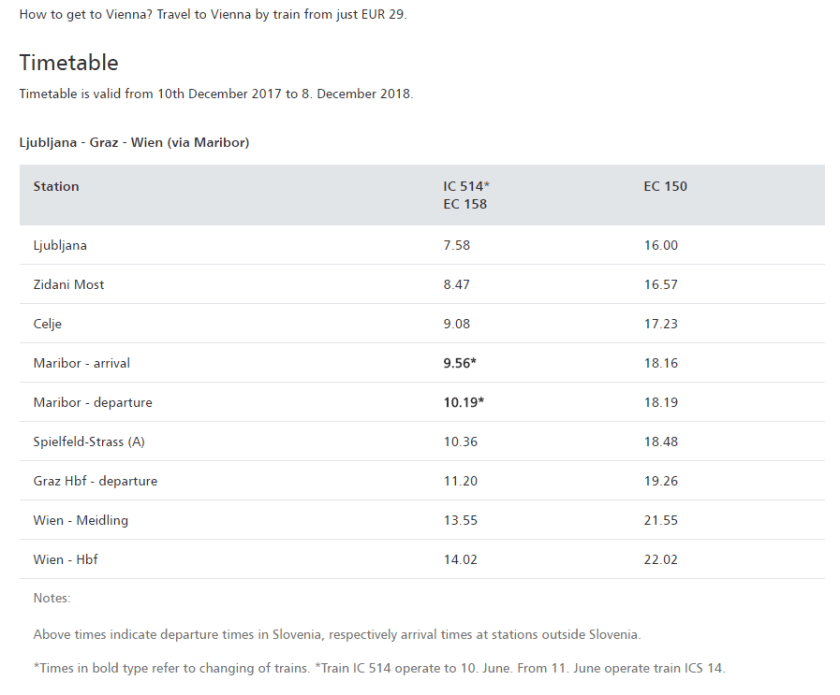The image size is (840, 695).
Task: Click the Maribor - departure row label
Action: tap(92, 402)
